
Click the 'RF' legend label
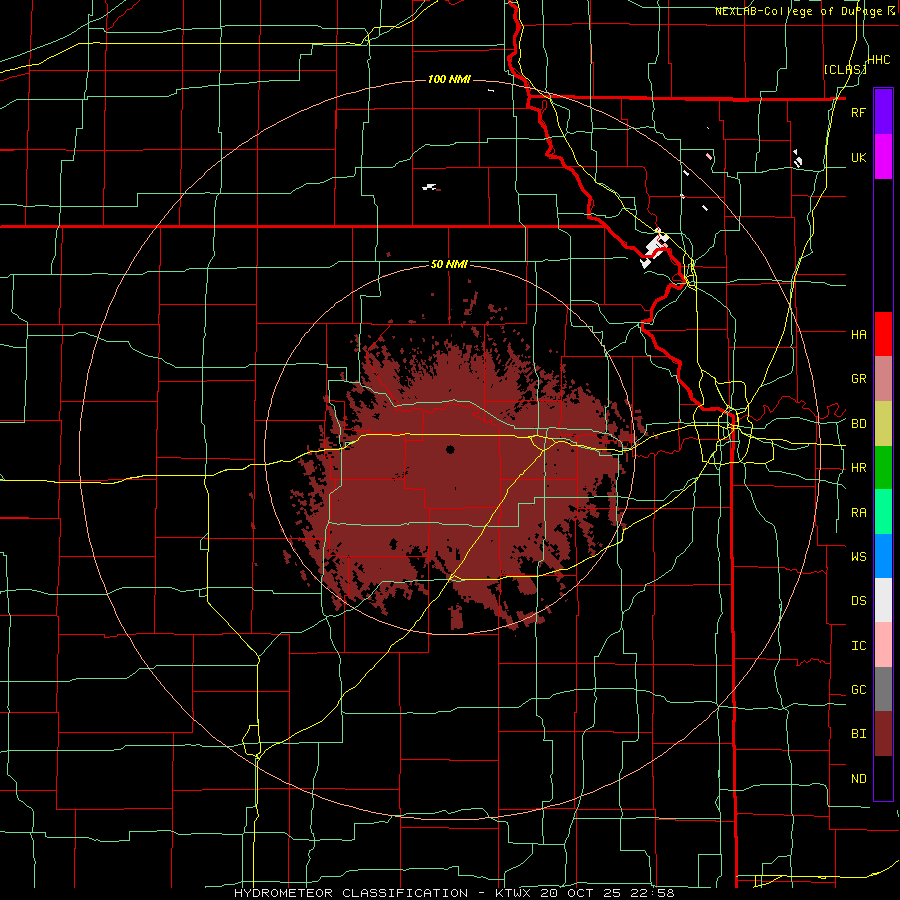click(858, 112)
